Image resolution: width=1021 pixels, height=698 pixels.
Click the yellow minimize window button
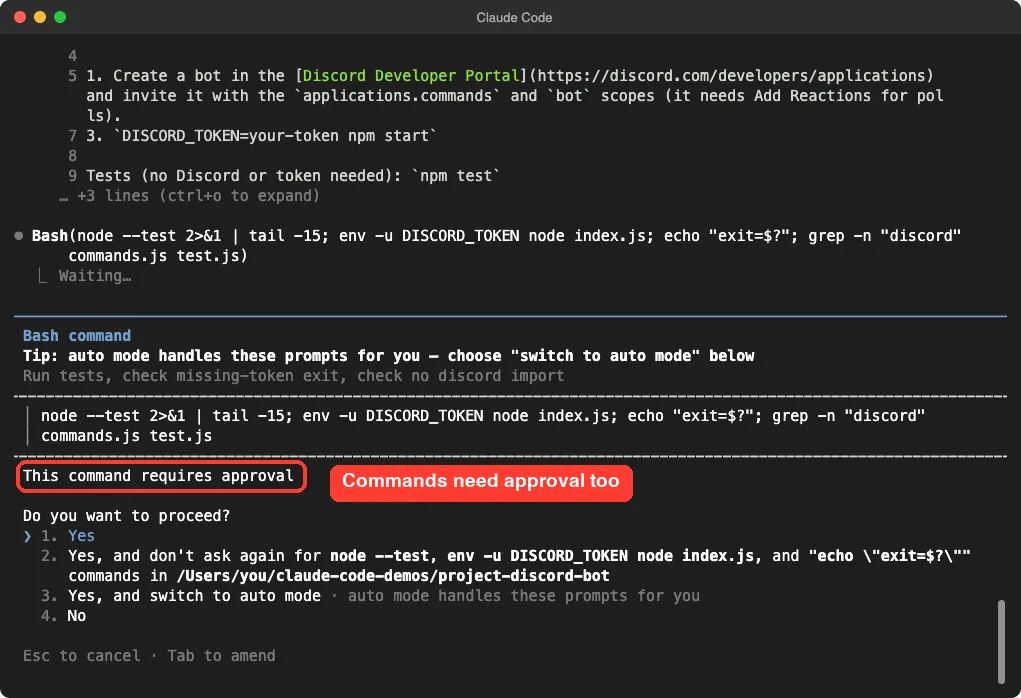click(x=40, y=17)
